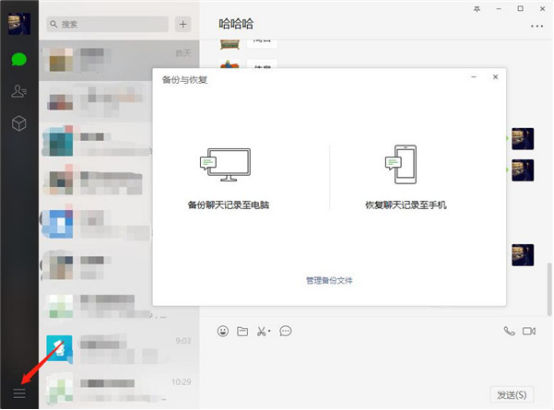Open the Favorites cube icon

[x=19, y=123]
